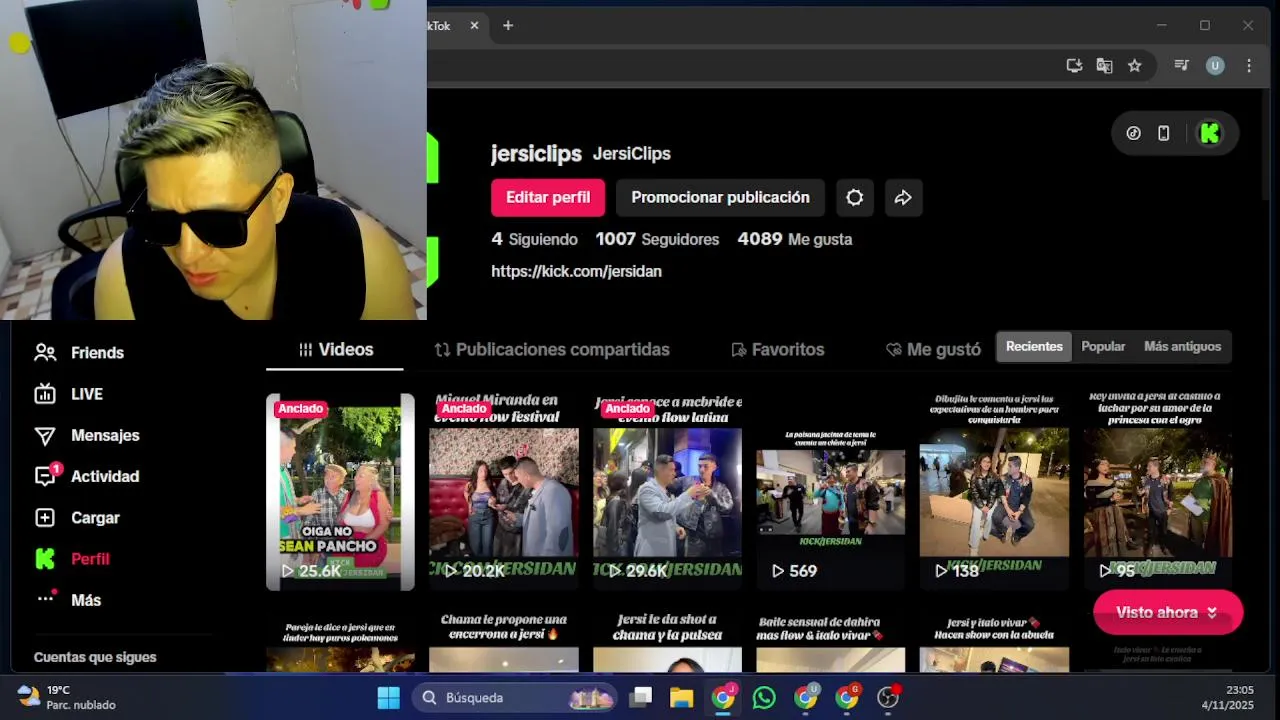Open Task View on the taskbar

[x=641, y=697]
